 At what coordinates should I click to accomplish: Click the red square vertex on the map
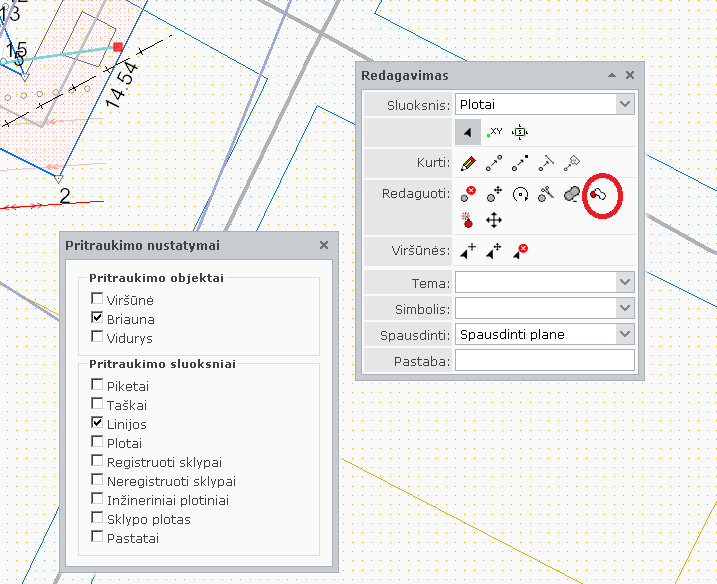click(x=118, y=47)
